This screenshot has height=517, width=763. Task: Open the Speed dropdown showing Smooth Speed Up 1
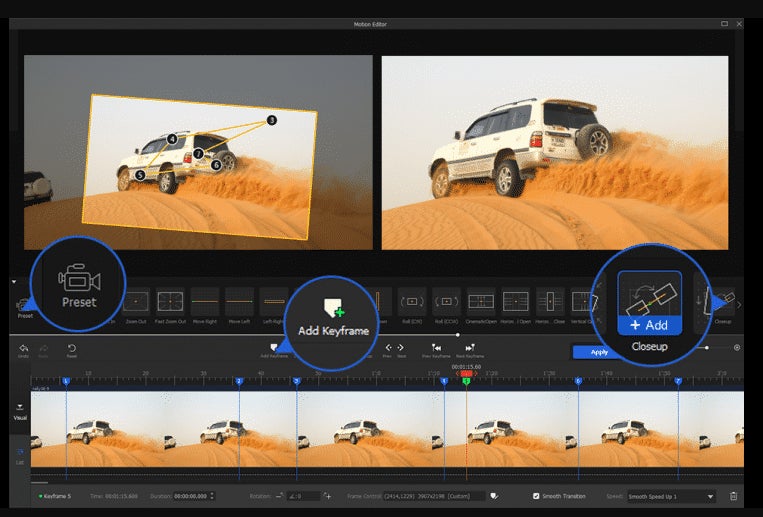pyautogui.click(x=672, y=496)
